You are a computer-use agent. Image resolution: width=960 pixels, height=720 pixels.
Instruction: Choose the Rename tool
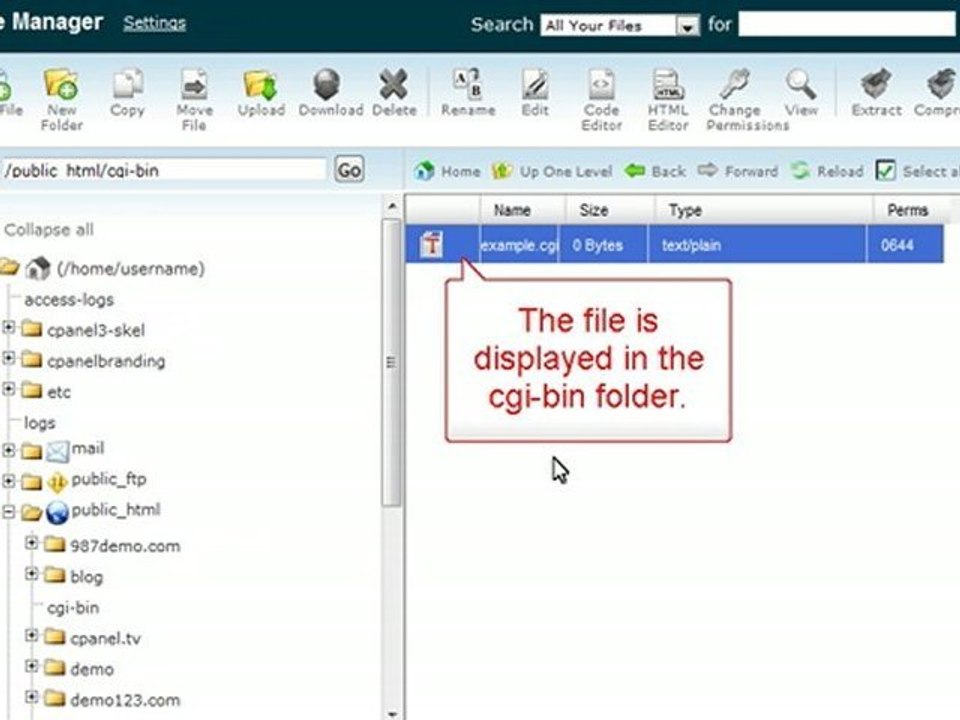[468, 93]
